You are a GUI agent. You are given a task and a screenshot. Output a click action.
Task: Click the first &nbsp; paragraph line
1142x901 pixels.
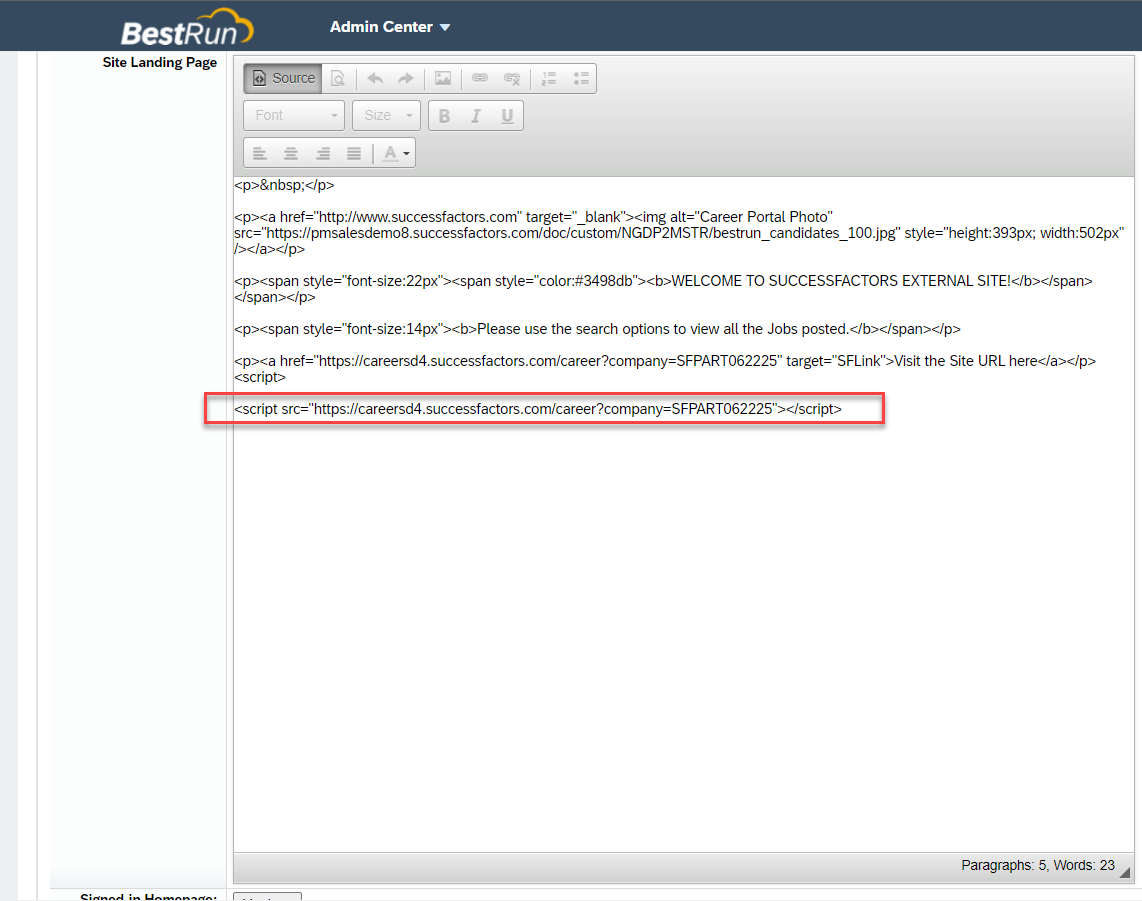pos(284,184)
